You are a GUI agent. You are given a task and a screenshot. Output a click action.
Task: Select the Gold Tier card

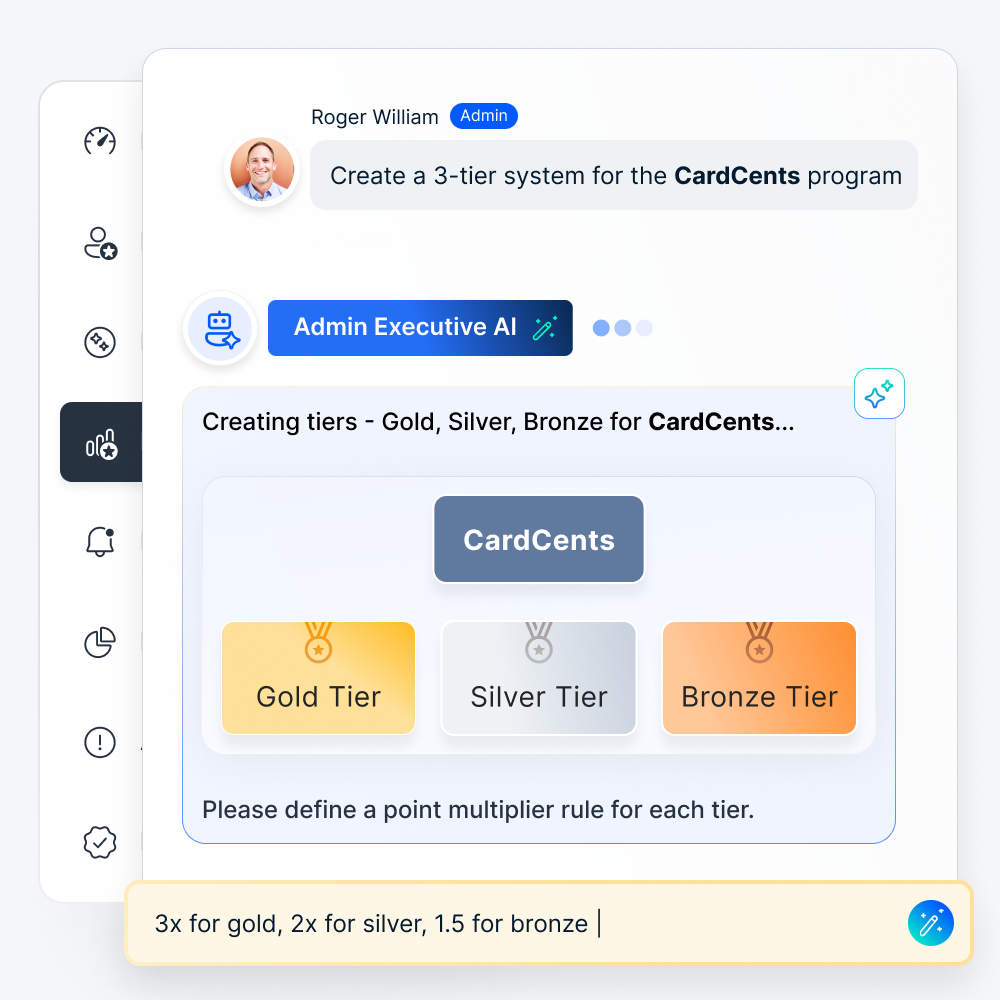pyautogui.click(x=318, y=678)
